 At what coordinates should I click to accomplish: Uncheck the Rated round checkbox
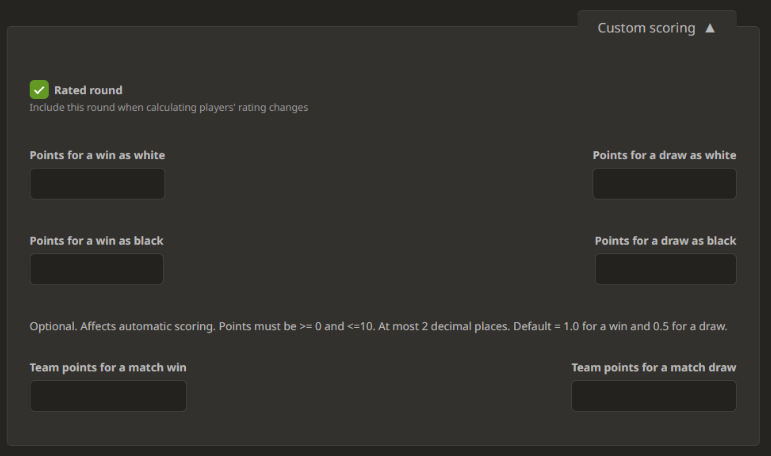[39, 90]
